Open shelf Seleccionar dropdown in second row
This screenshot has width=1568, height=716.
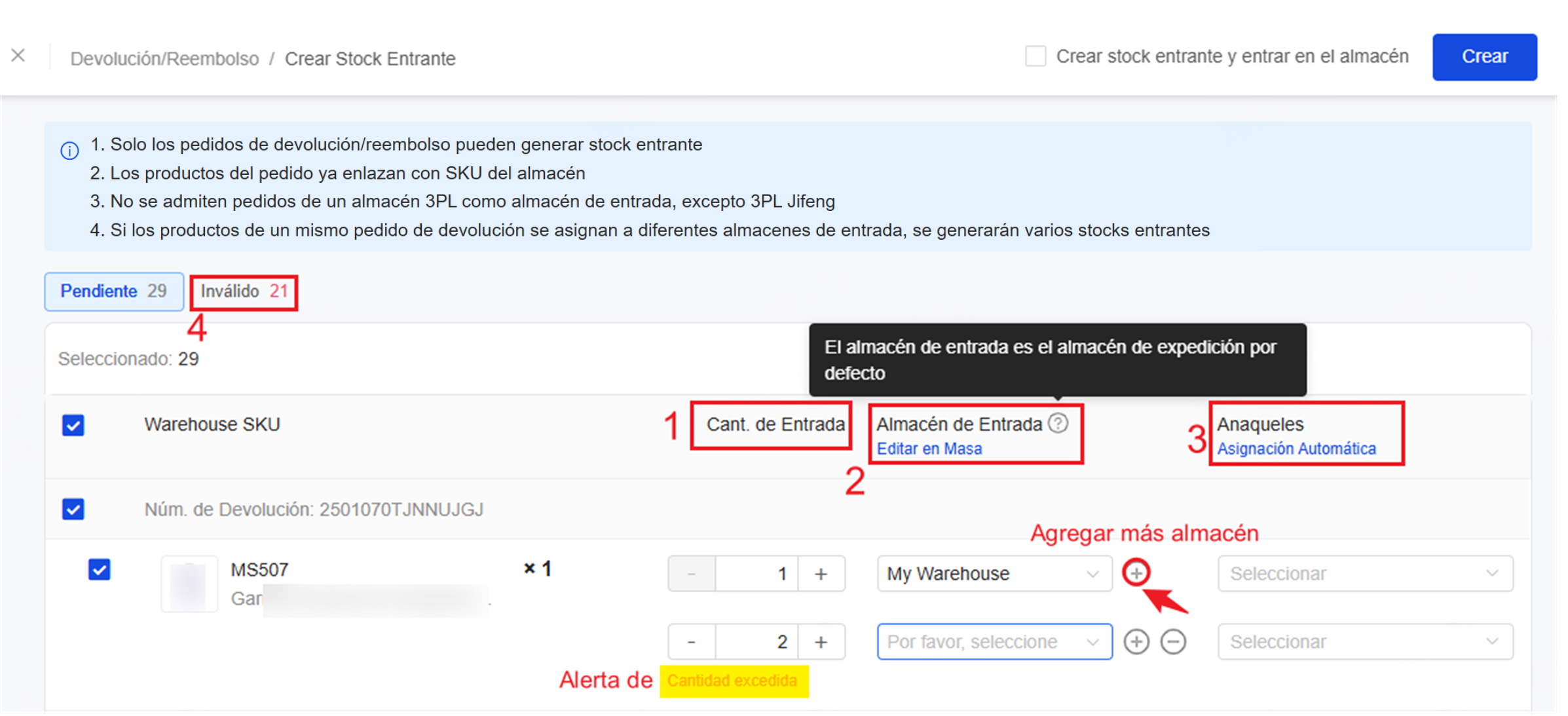coord(1365,642)
